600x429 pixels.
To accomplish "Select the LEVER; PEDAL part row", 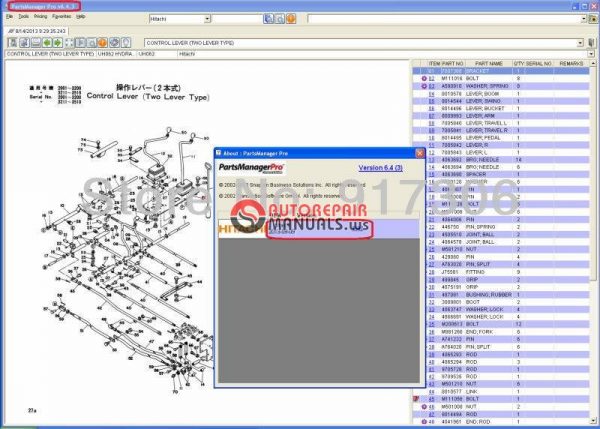I will click(501, 138).
